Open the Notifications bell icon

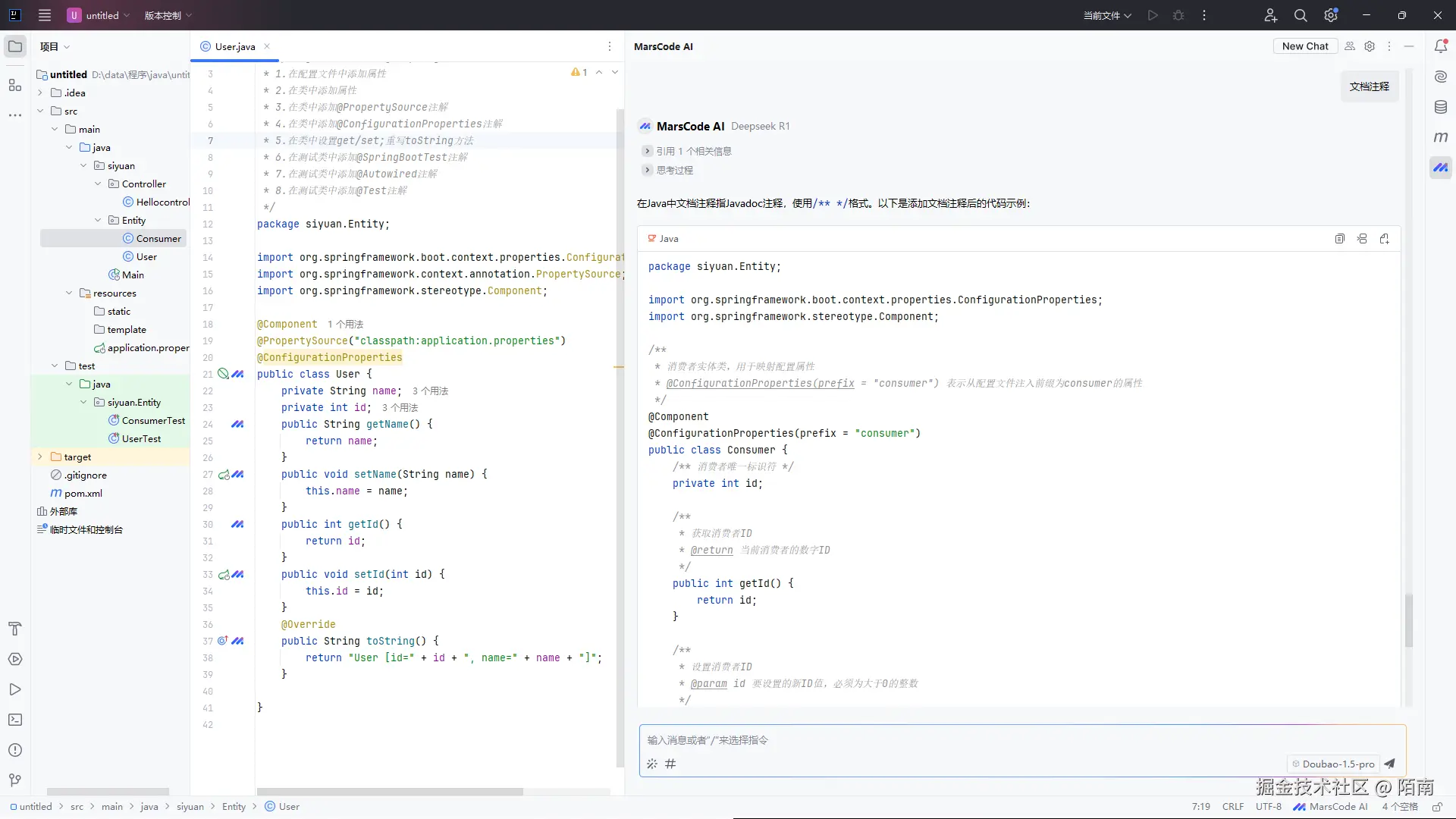point(1441,46)
